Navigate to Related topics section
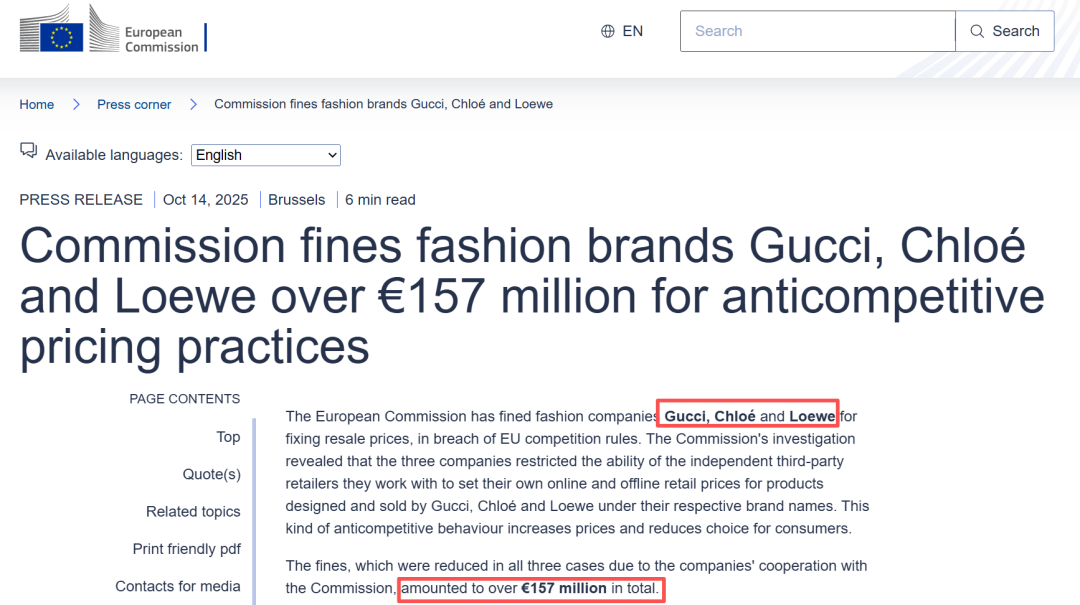This screenshot has height=605, width=1080. 193,511
